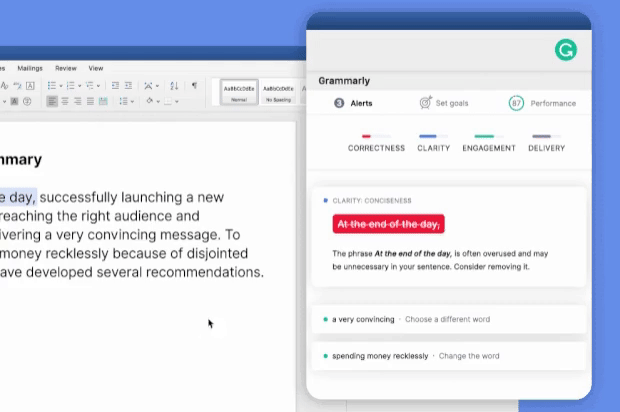
Task: Click the Set goals target icon
Action: [x=425, y=102]
